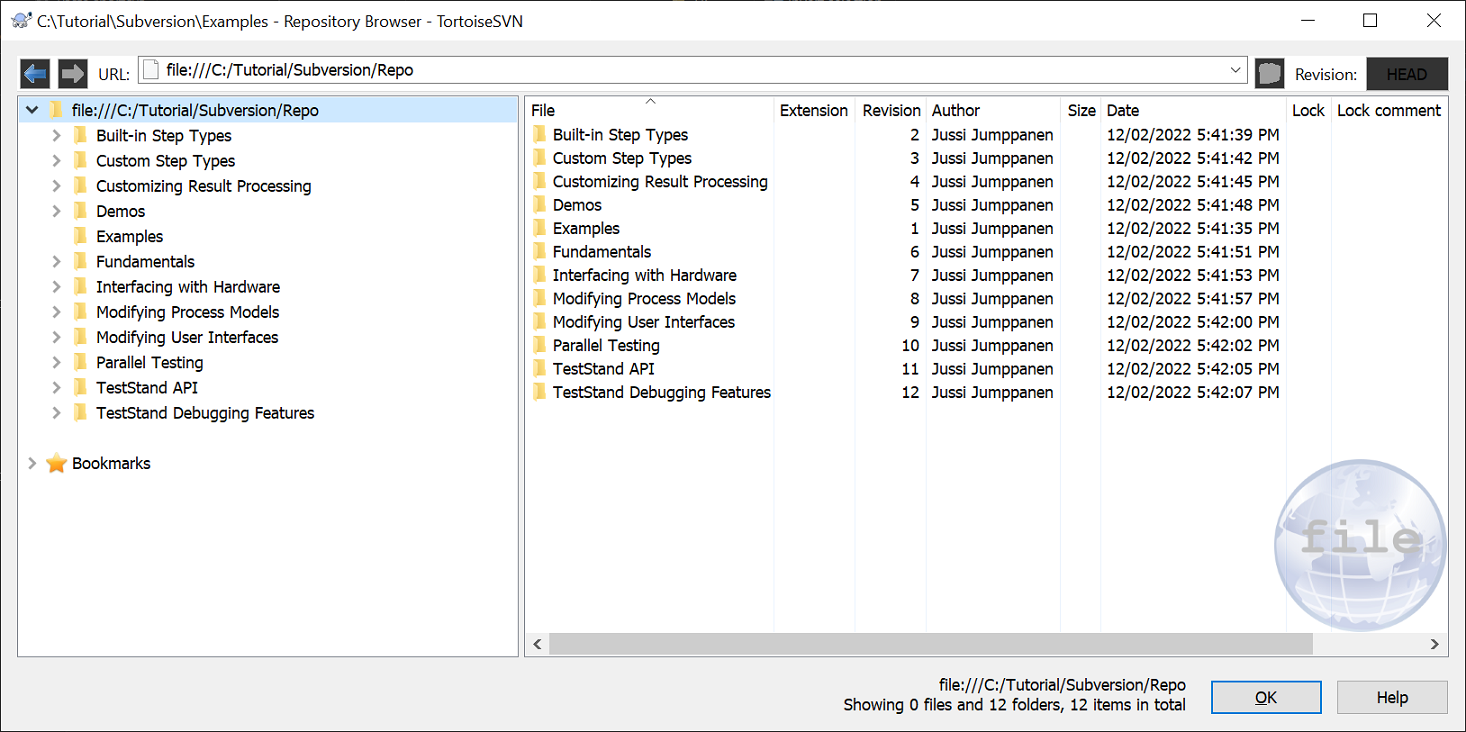Select Modifying User Interfaces in the tree
The width and height of the screenshot is (1466, 732).
point(187,337)
